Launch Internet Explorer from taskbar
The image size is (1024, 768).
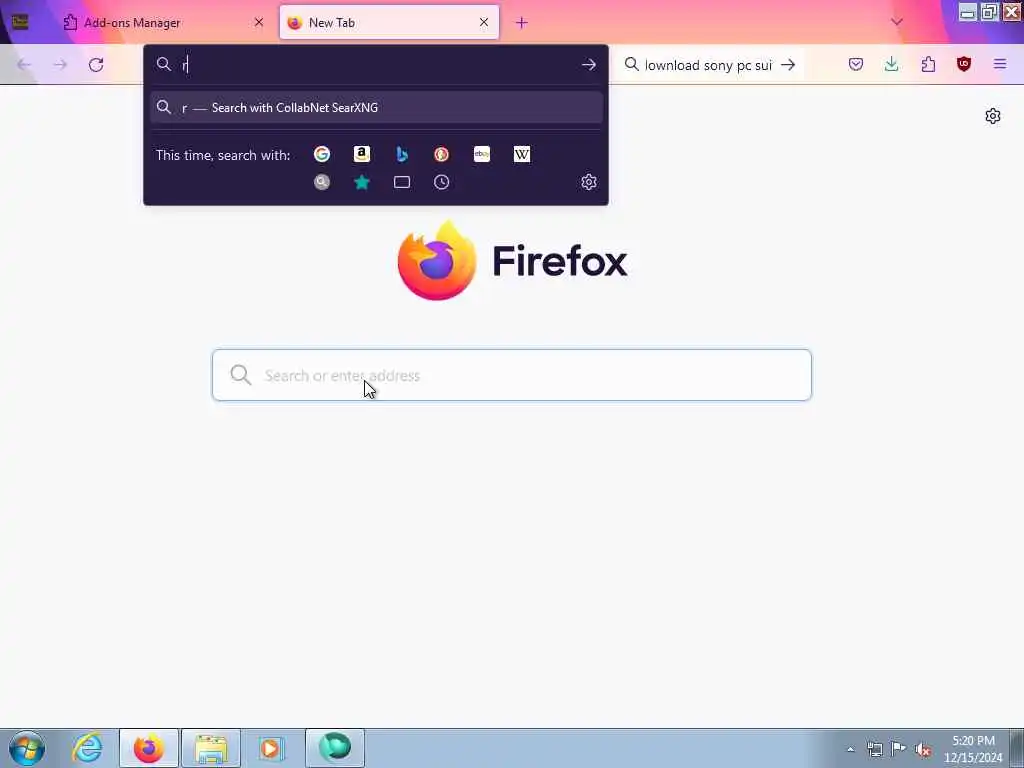pos(88,748)
